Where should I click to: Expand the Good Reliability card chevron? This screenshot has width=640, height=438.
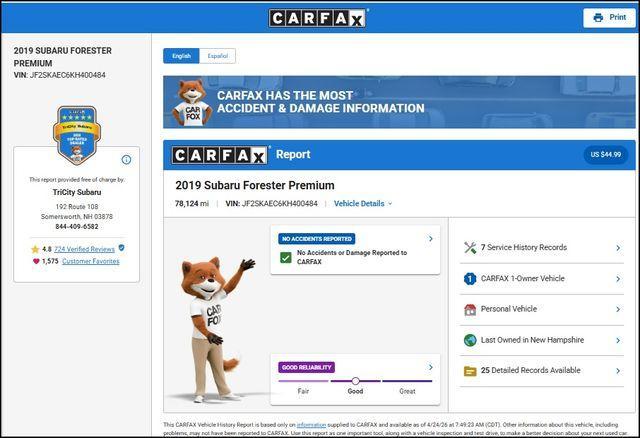[431, 367]
